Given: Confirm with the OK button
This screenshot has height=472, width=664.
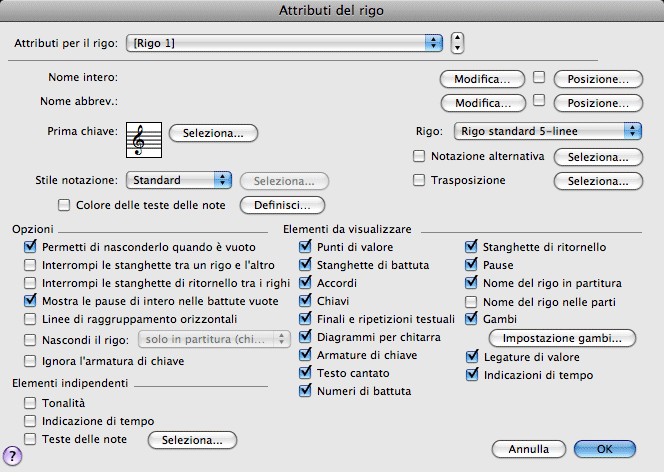Looking at the screenshot, I should click(x=604, y=449).
